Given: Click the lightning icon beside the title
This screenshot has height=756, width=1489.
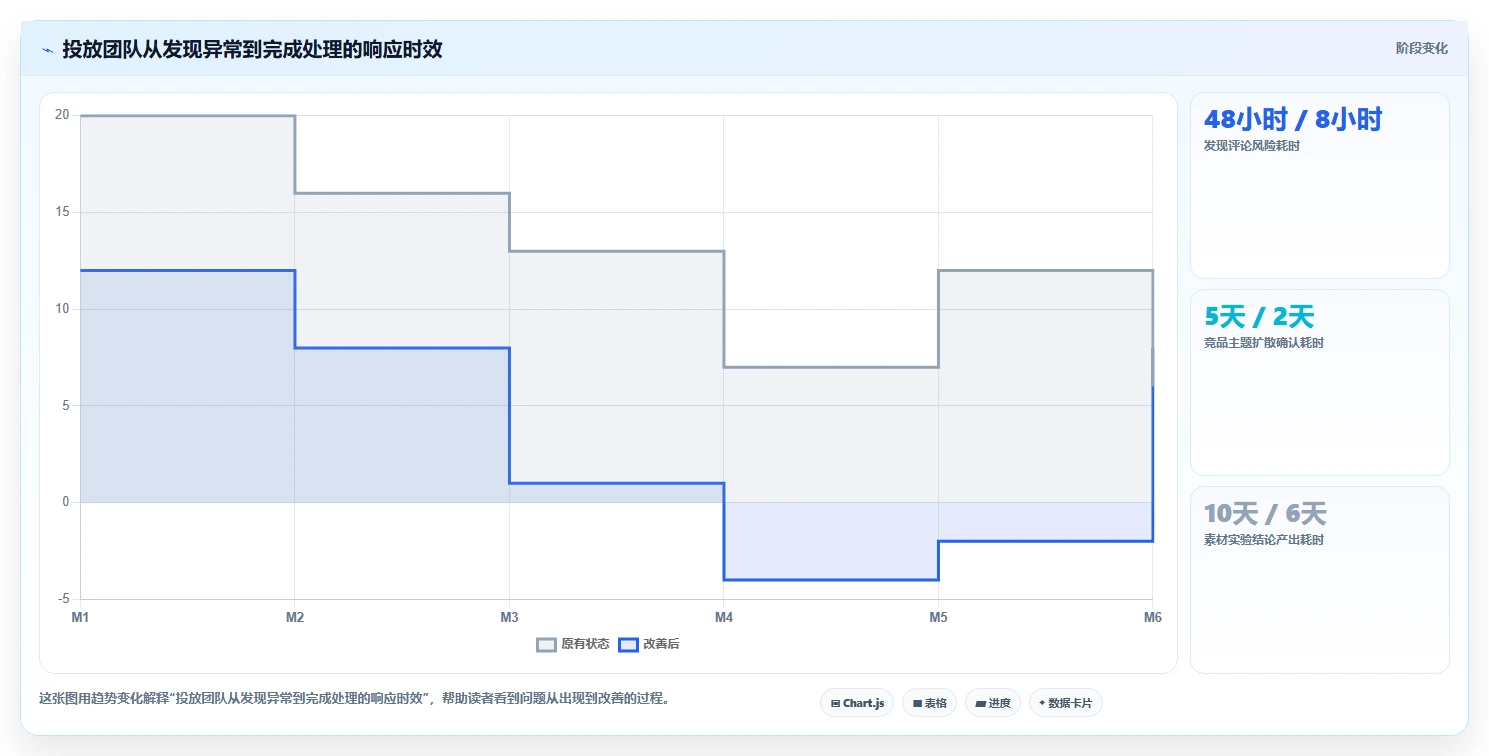Looking at the screenshot, I should pyautogui.click(x=47, y=49).
